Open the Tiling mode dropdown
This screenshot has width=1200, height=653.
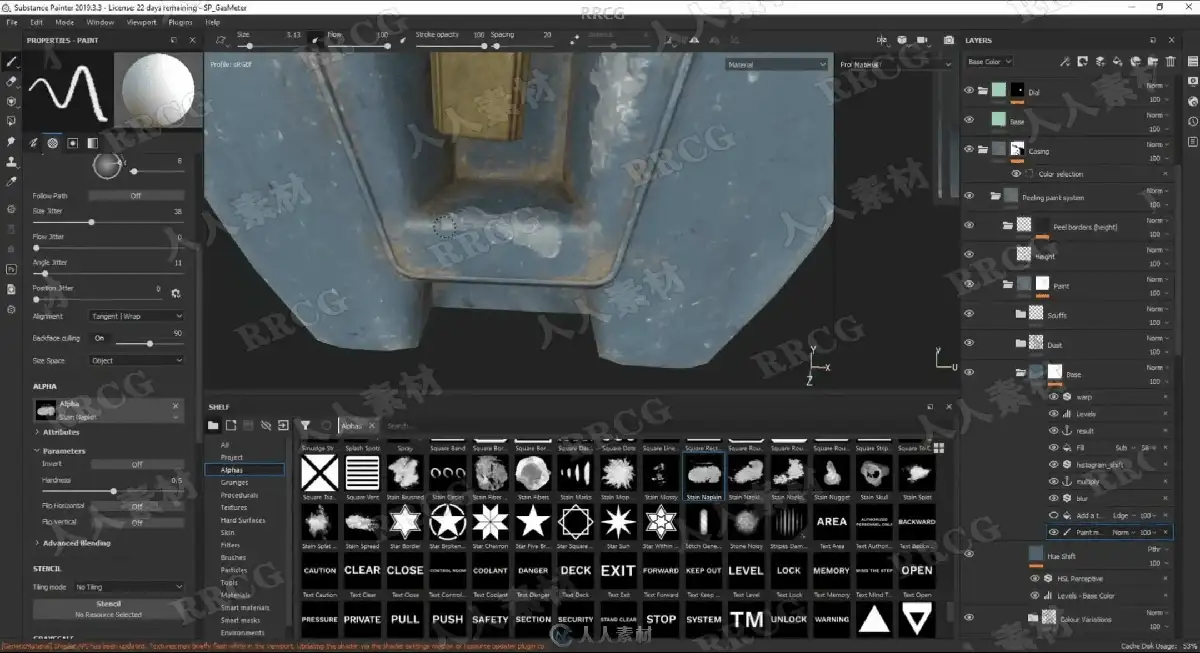pyautogui.click(x=130, y=587)
